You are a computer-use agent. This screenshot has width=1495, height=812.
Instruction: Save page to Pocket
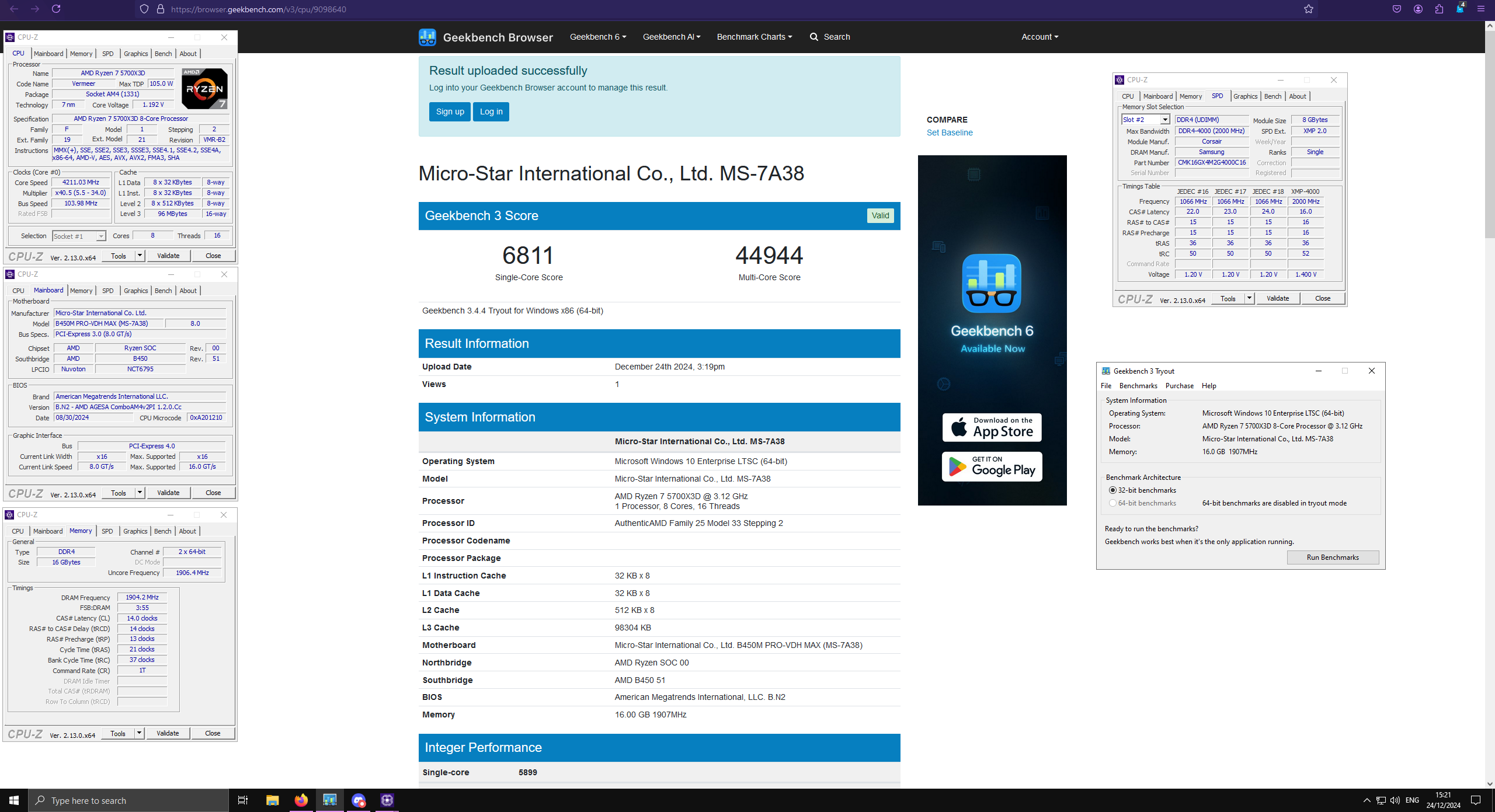(x=1397, y=9)
